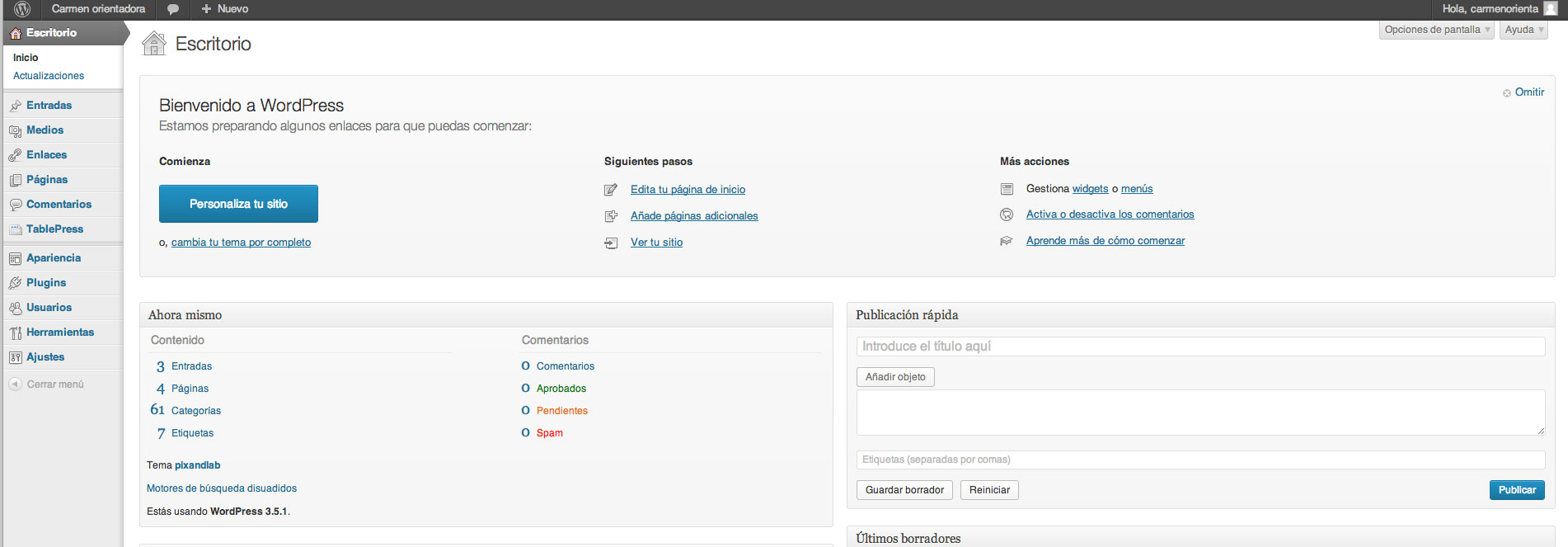This screenshot has height=547, width=1568.
Task: Click the Enlaces chain icon
Action: click(x=16, y=155)
